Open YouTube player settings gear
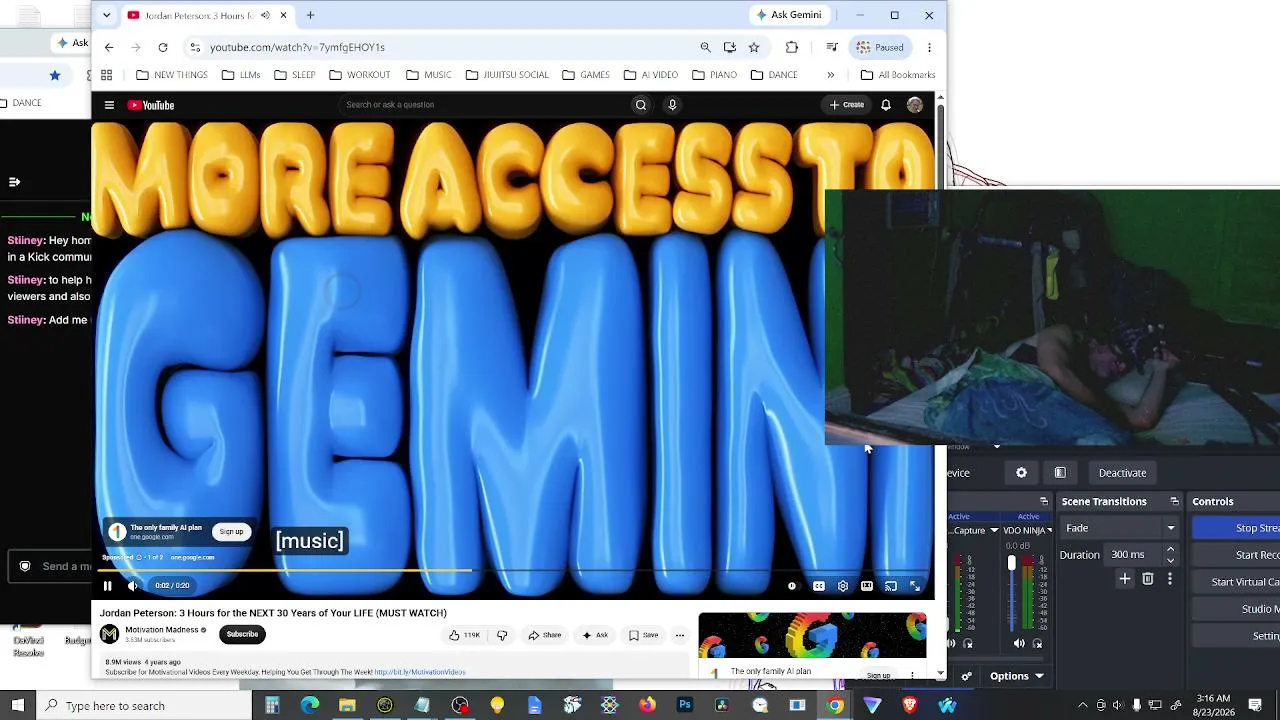 click(843, 586)
